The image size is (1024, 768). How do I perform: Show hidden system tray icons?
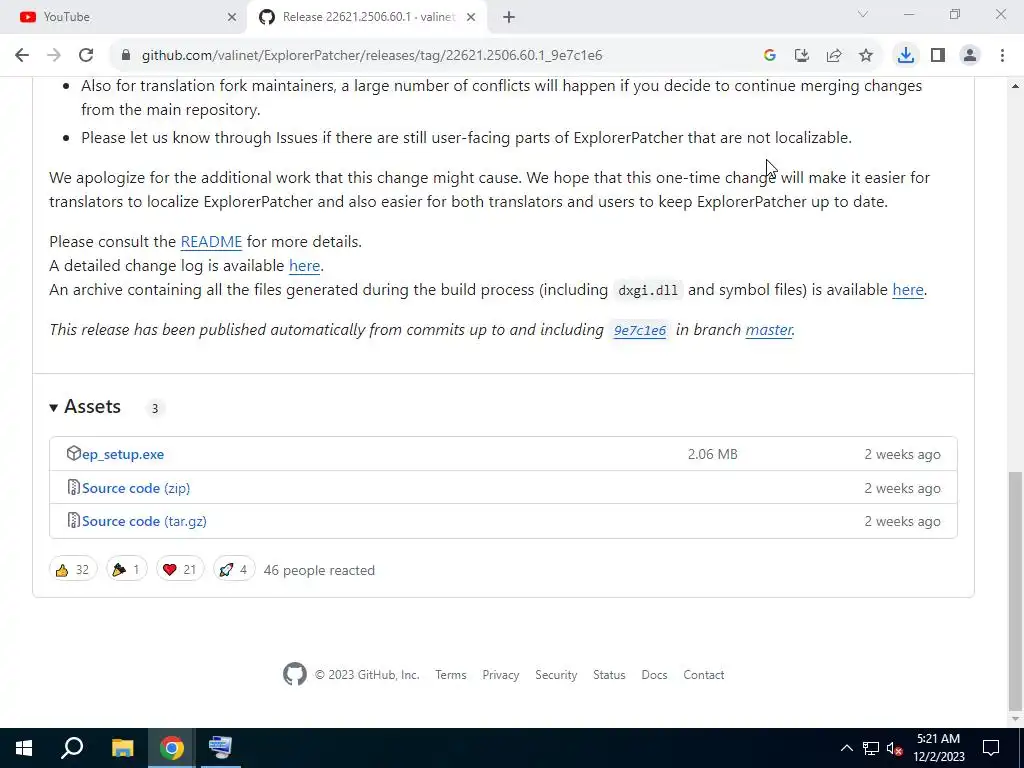click(846, 748)
